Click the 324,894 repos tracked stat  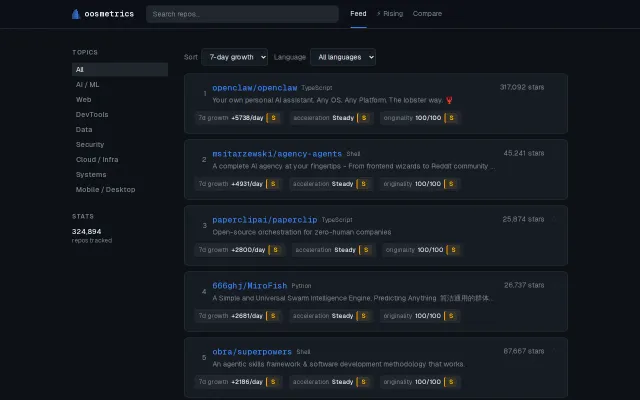point(92,236)
